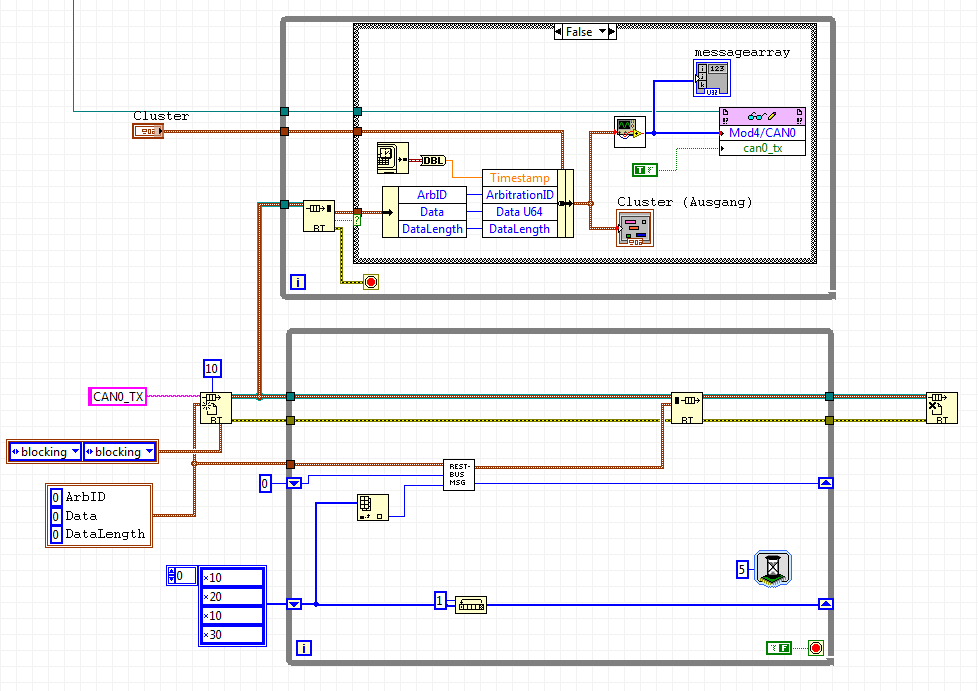This screenshot has height=691, width=978.
Task: Toggle the False constant near stop terminal
Action: (779, 648)
